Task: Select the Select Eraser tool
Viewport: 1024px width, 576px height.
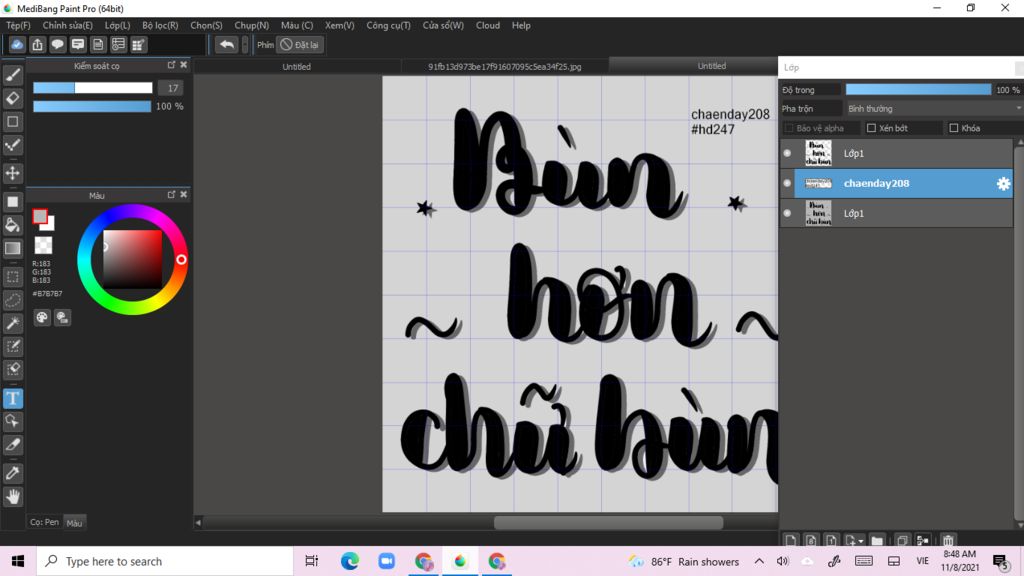Action: pyautogui.click(x=12, y=369)
